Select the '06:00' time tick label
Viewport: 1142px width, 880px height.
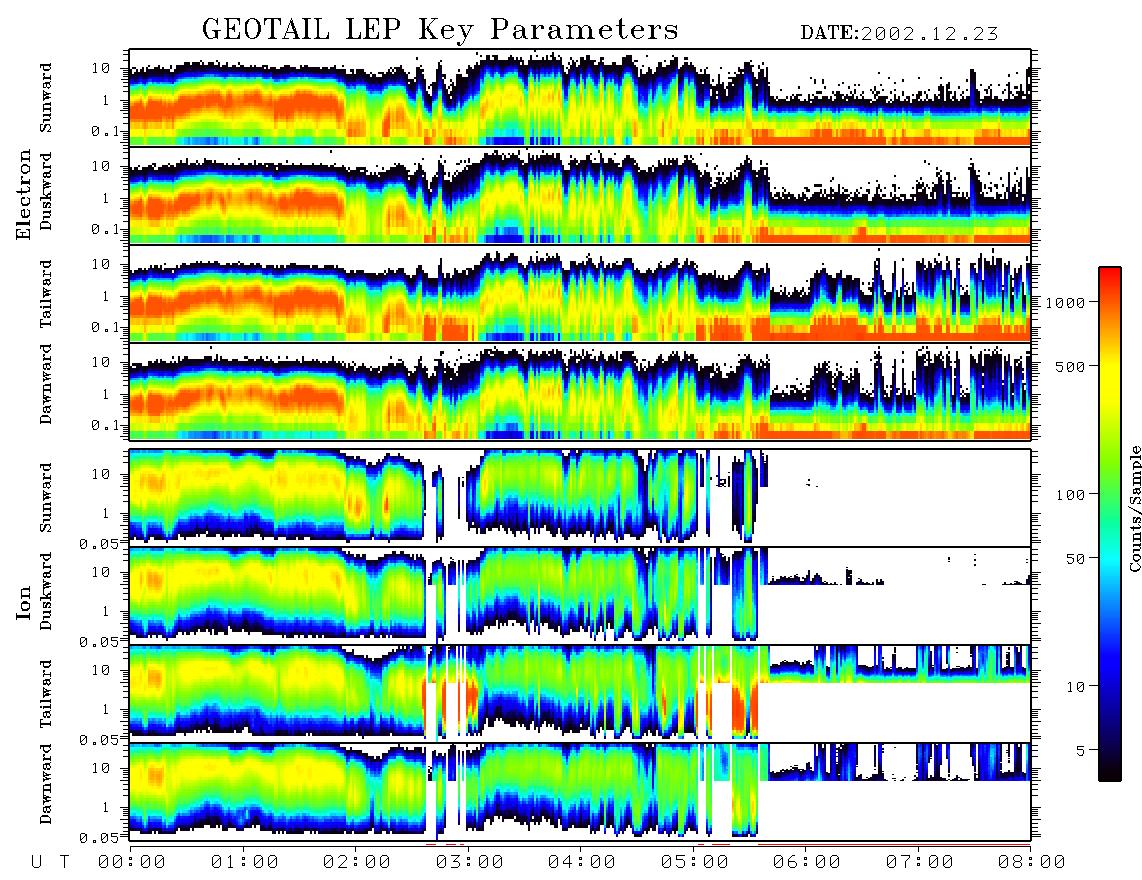pyautogui.click(x=807, y=863)
